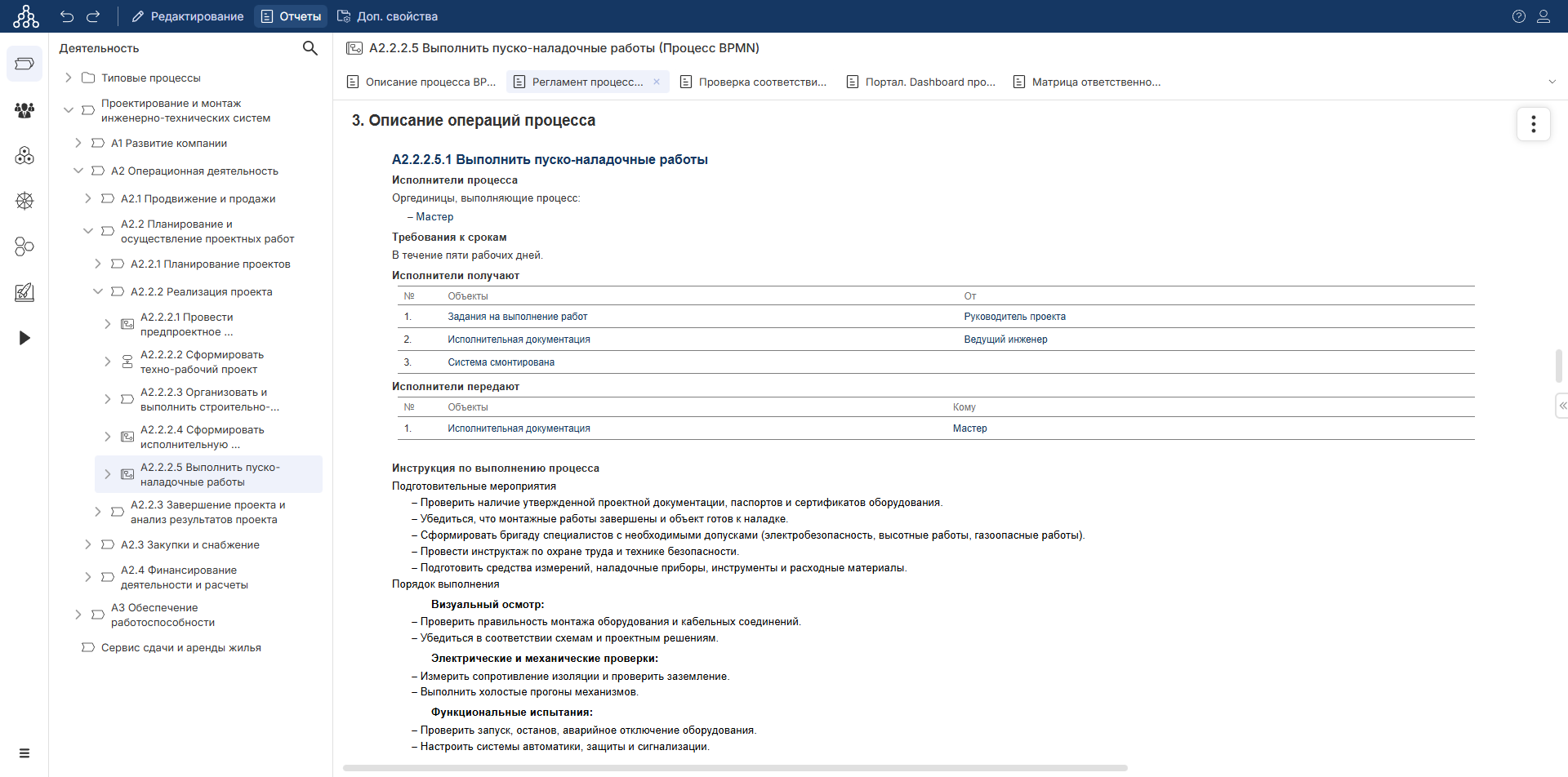Click the redo arrow icon

(x=93, y=16)
